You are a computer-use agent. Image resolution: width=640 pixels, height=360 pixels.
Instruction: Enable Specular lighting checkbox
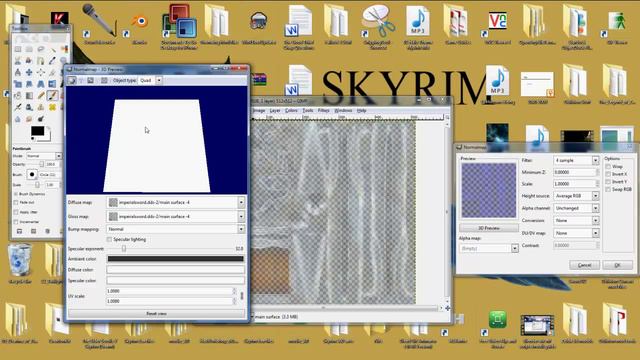[109, 240]
